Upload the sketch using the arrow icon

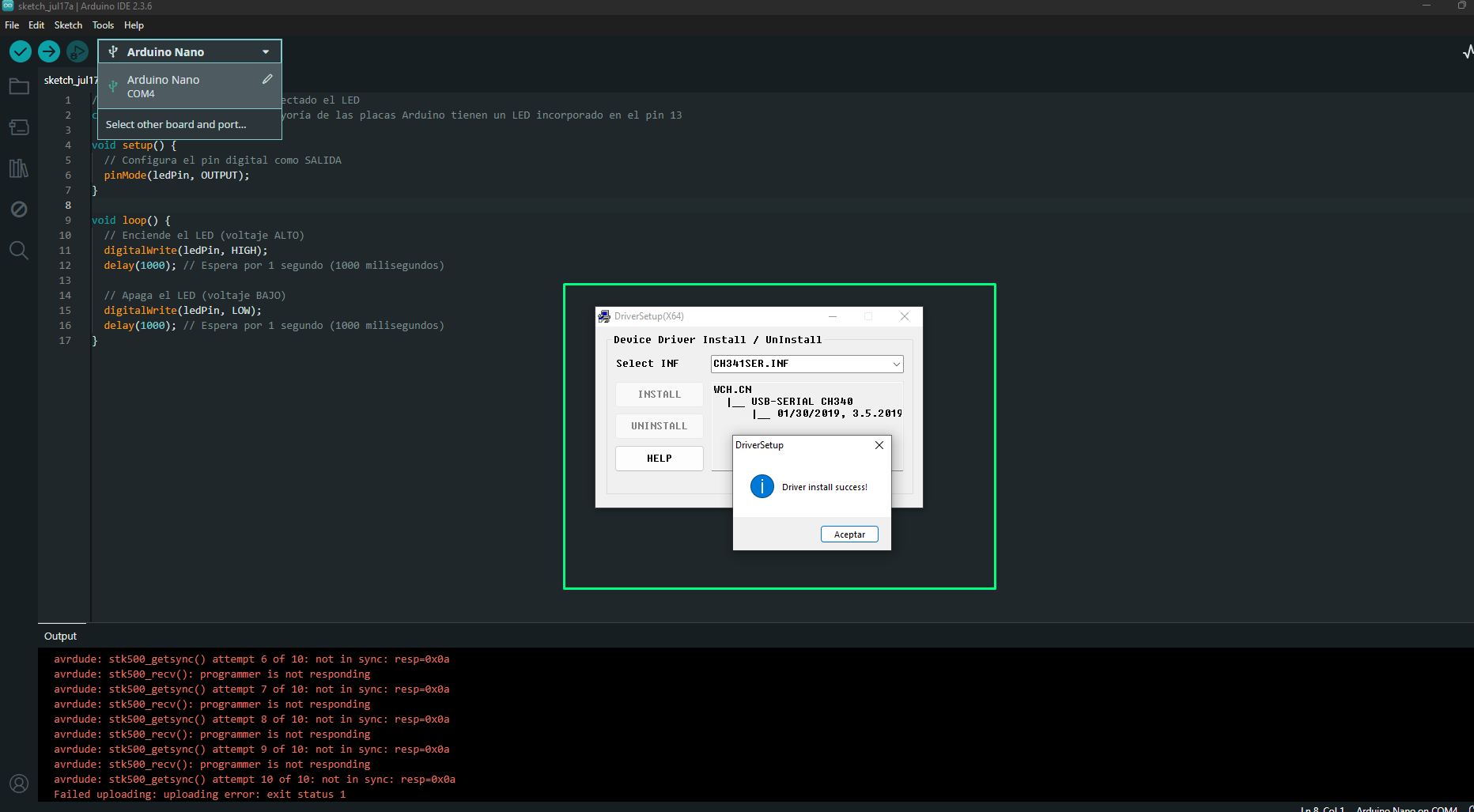pos(48,51)
